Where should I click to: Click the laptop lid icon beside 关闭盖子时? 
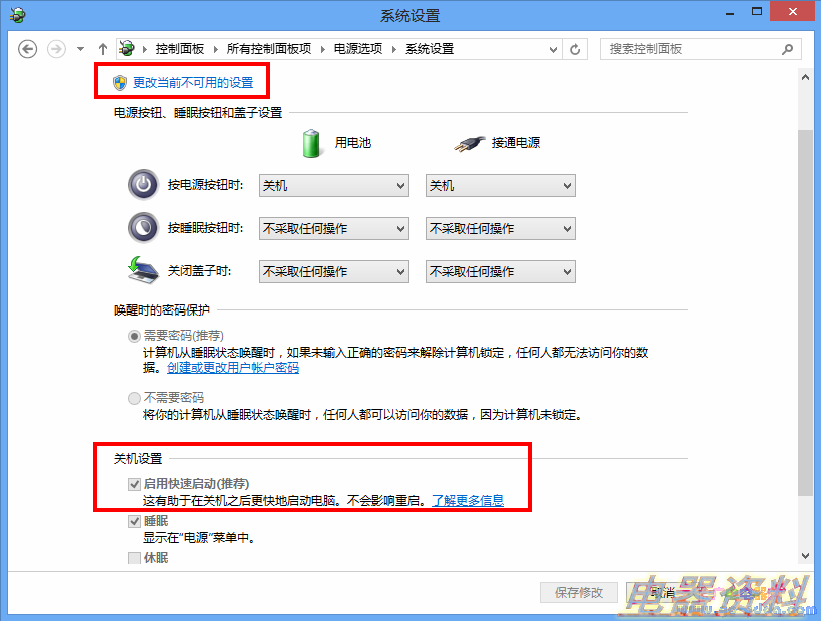(x=143, y=270)
